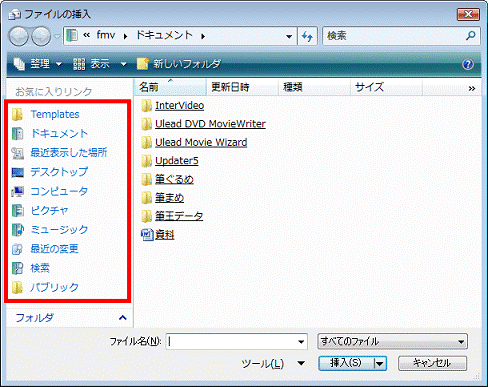Click the ピクチャ icon
The width and height of the screenshot is (488, 387).
click(17, 211)
